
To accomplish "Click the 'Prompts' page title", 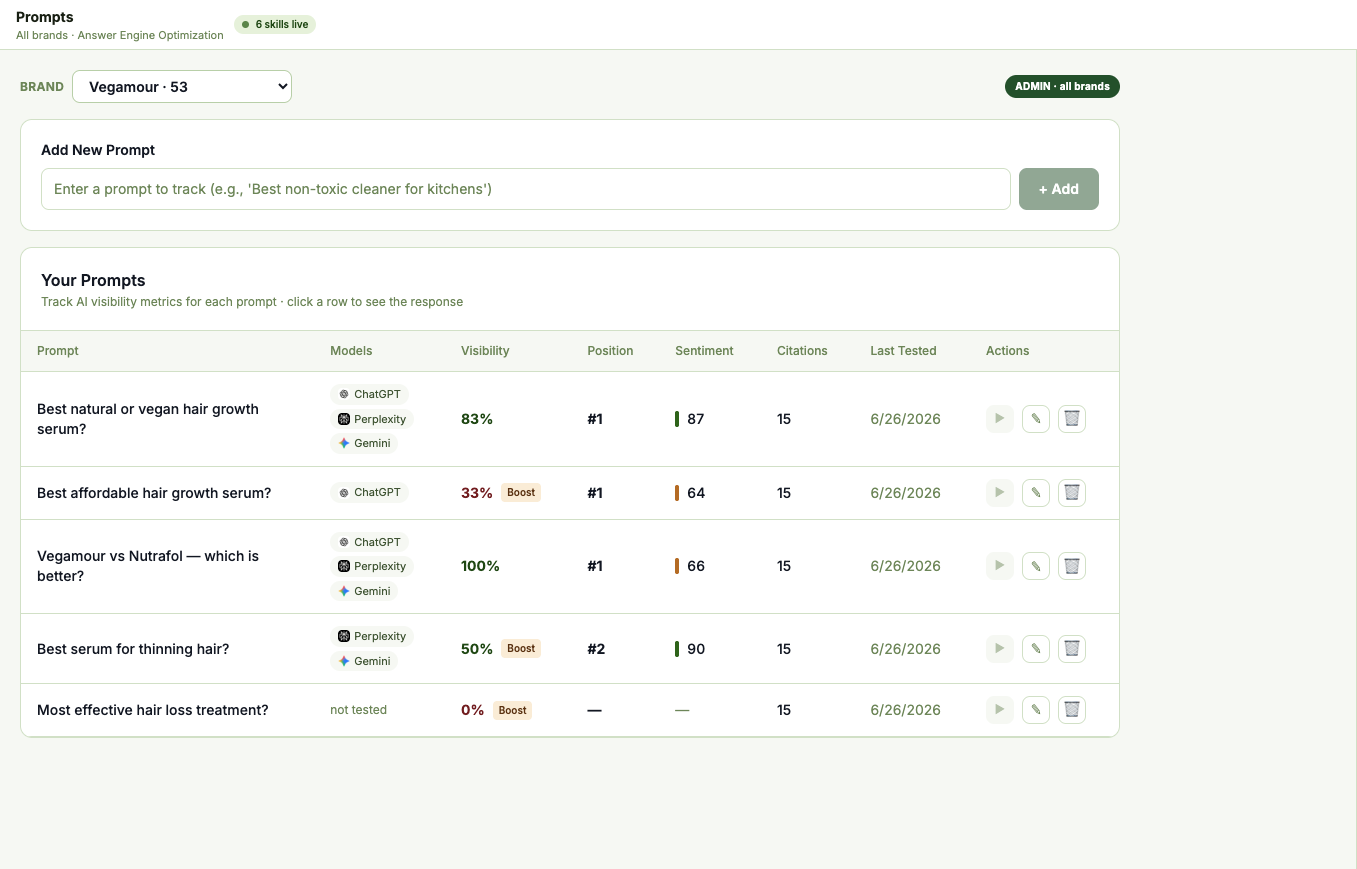I will pyautogui.click(x=45, y=17).
